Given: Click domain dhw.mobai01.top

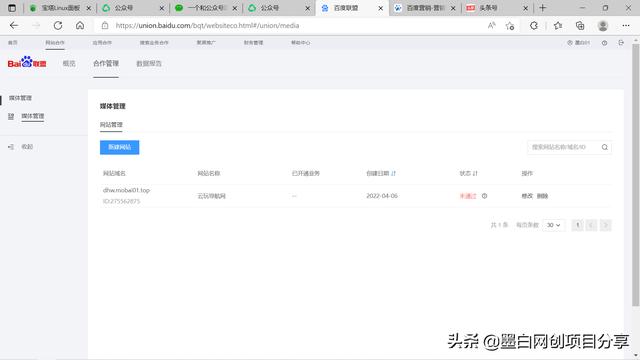Looking at the screenshot, I should [x=127, y=190].
